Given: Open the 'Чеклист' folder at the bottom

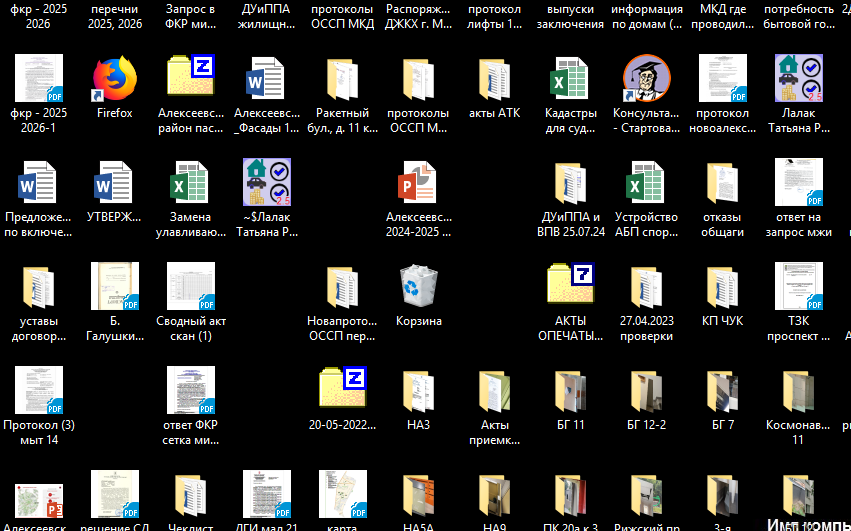Looking at the screenshot, I should 190,495.
